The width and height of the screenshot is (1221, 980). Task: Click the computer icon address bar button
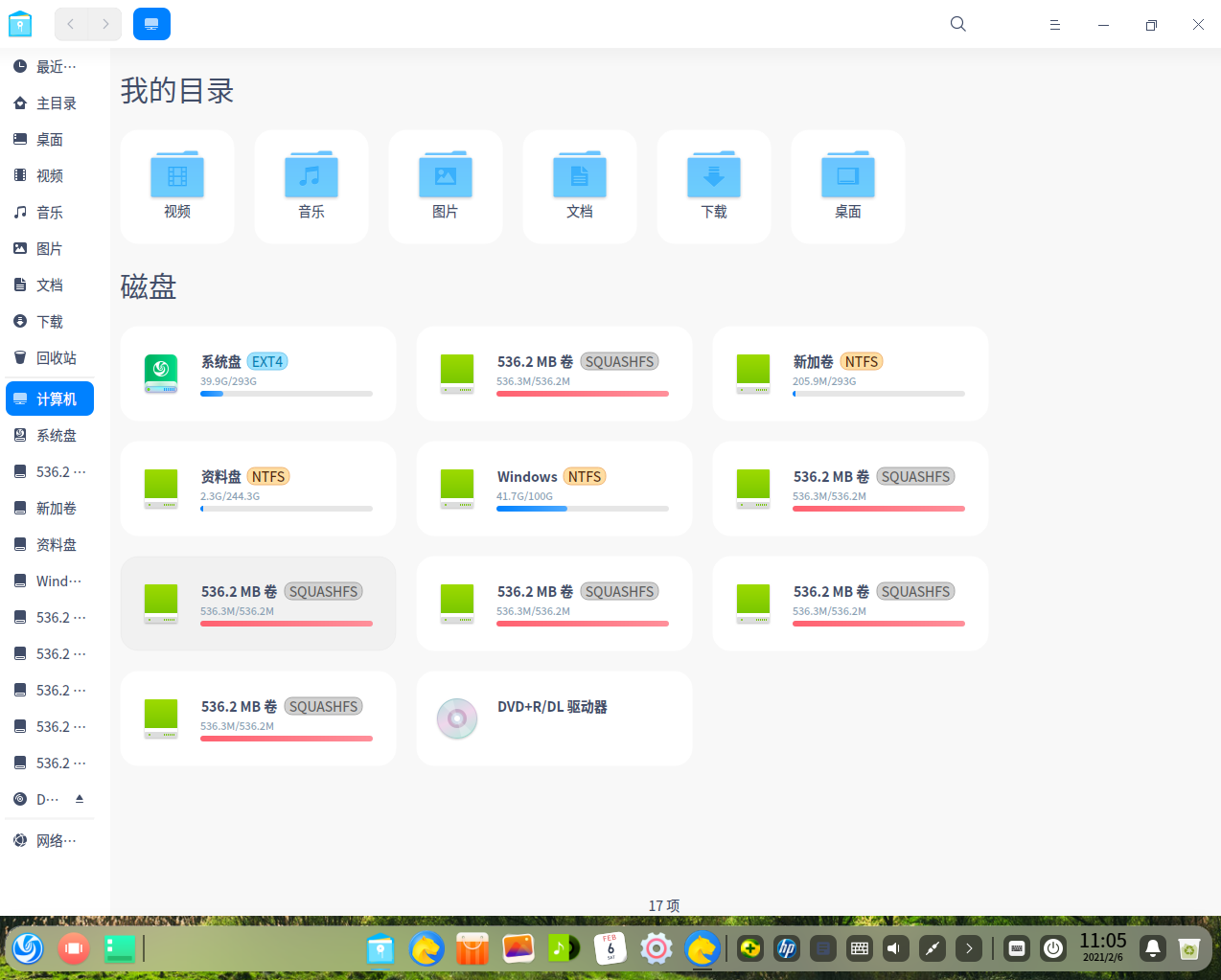[x=151, y=24]
